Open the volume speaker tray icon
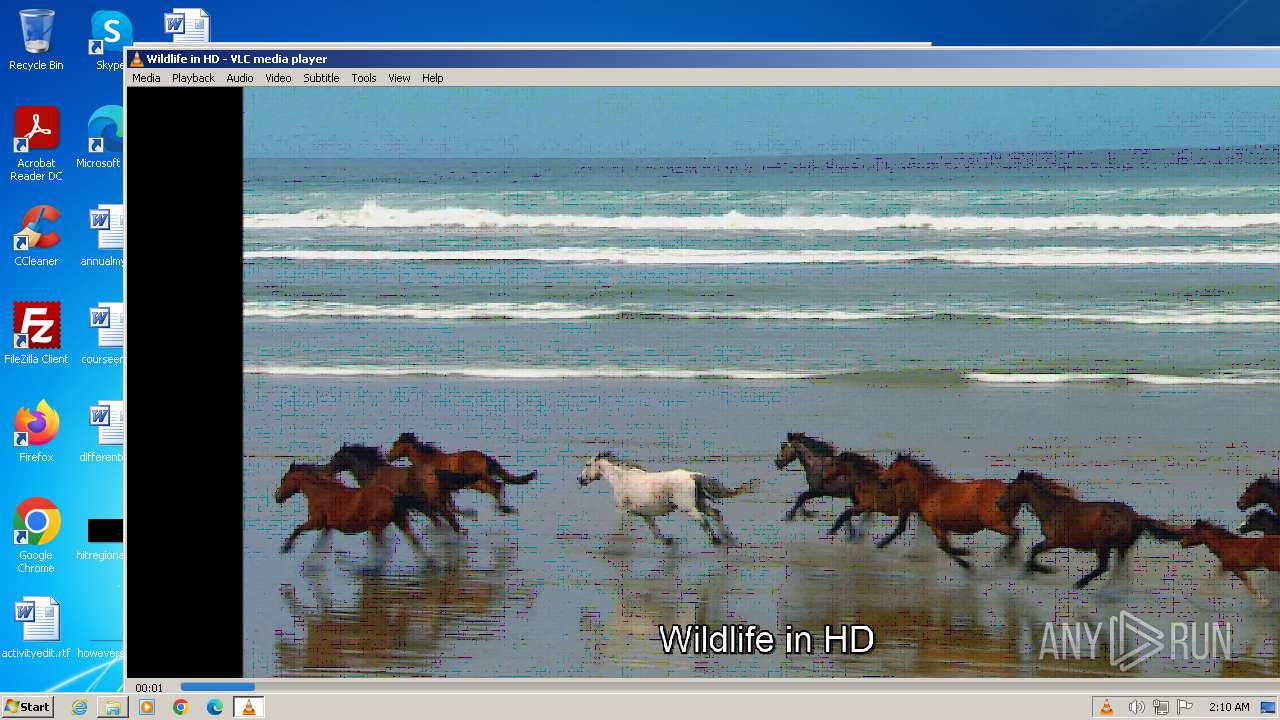The height and width of the screenshot is (720, 1280). [x=1136, y=707]
